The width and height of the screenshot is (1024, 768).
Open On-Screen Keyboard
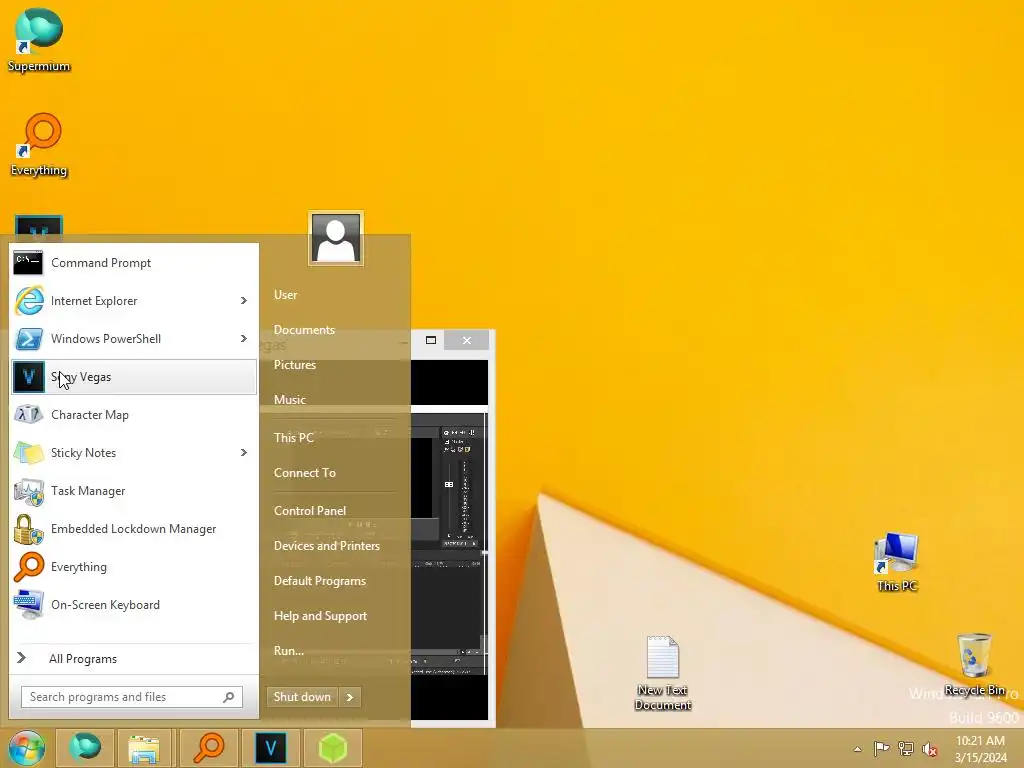(134, 605)
